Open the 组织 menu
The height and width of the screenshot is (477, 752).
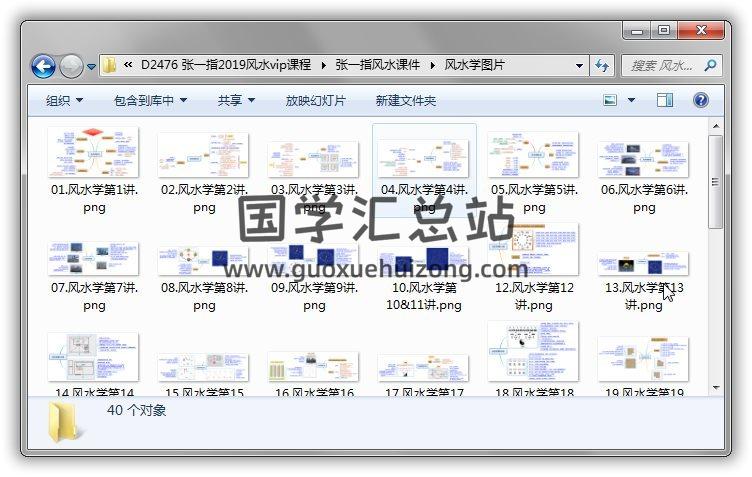click(64, 100)
